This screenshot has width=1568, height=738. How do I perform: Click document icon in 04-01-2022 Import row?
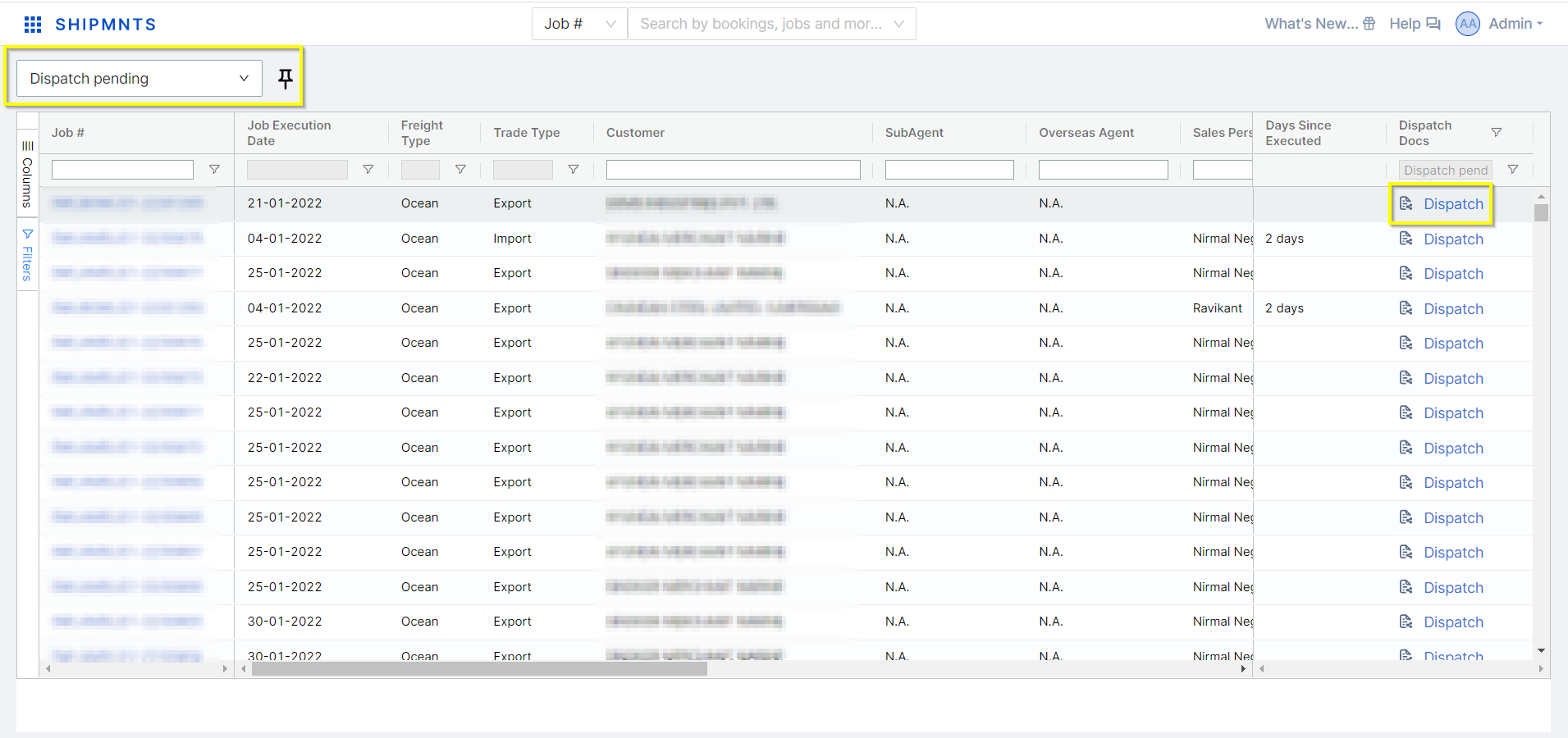click(x=1406, y=239)
